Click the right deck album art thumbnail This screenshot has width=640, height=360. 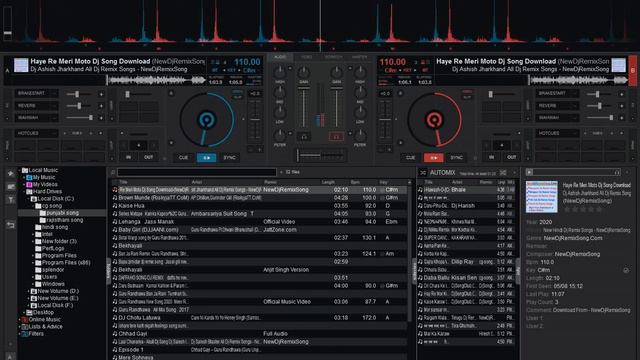click(618, 65)
